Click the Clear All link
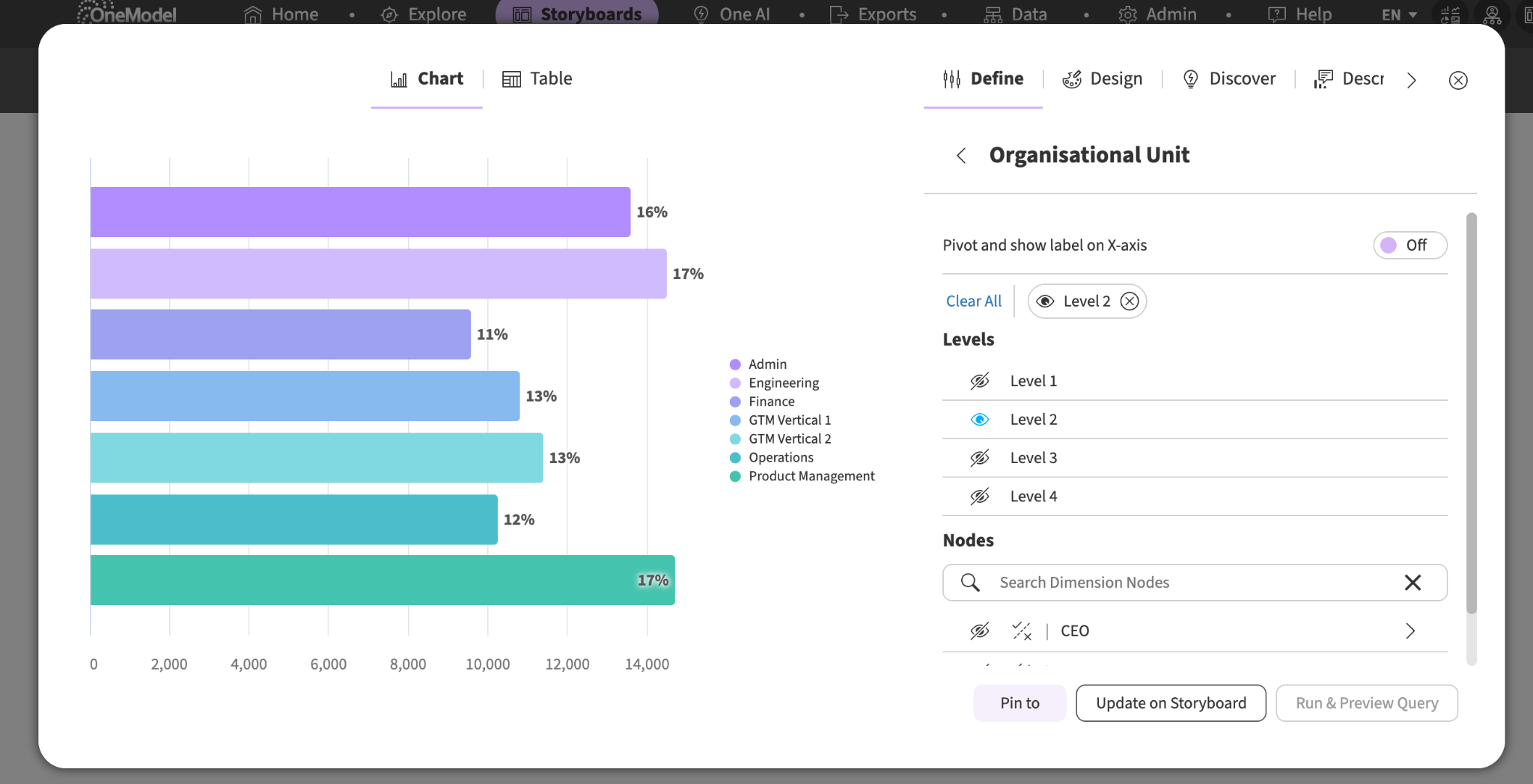 pos(973,301)
